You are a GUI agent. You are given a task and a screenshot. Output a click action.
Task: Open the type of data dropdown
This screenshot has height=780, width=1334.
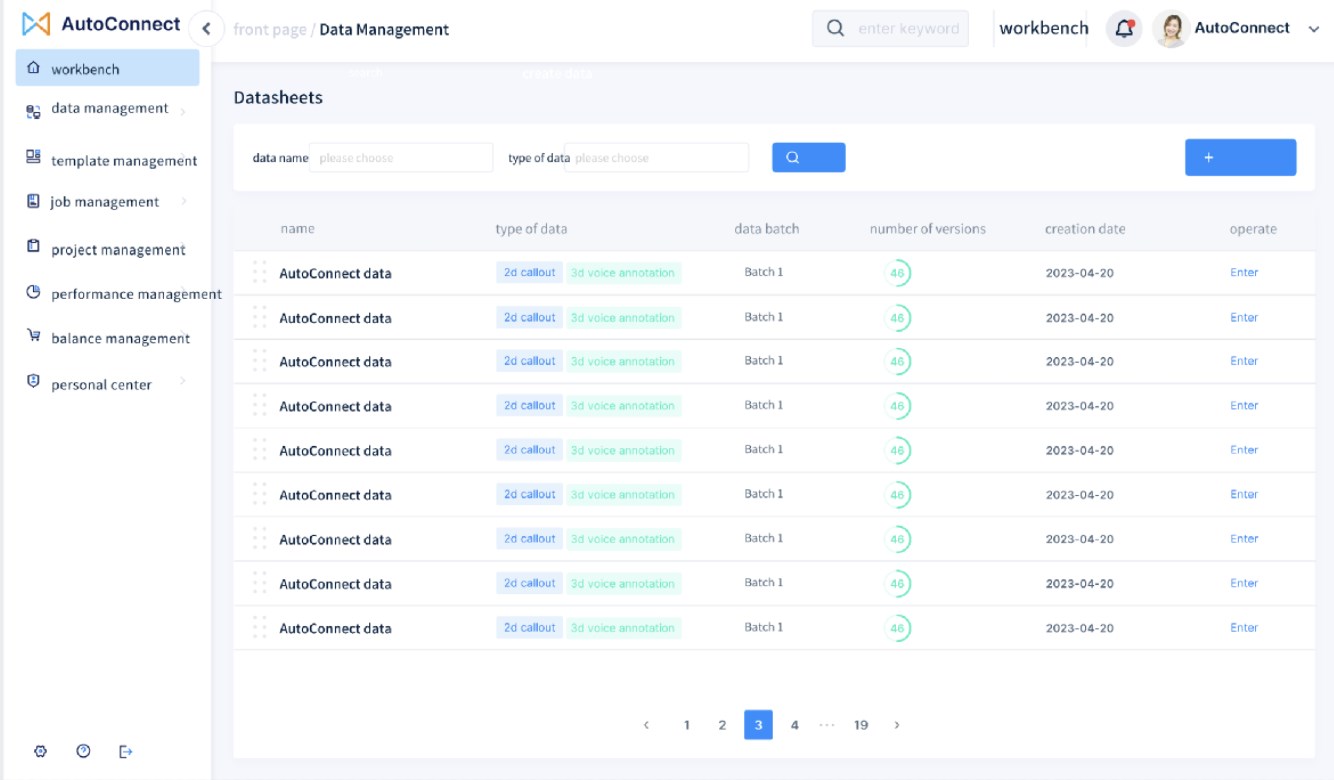pyautogui.click(x=656, y=158)
